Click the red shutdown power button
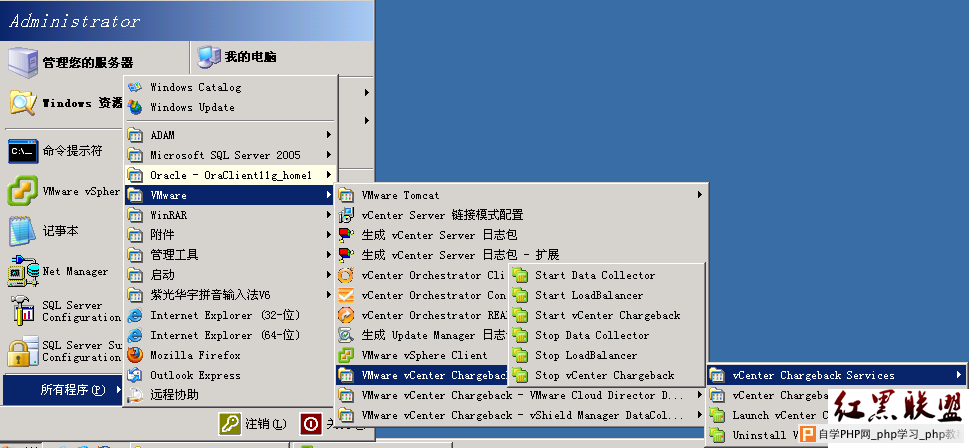The image size is (969, 448). [311, 424]
